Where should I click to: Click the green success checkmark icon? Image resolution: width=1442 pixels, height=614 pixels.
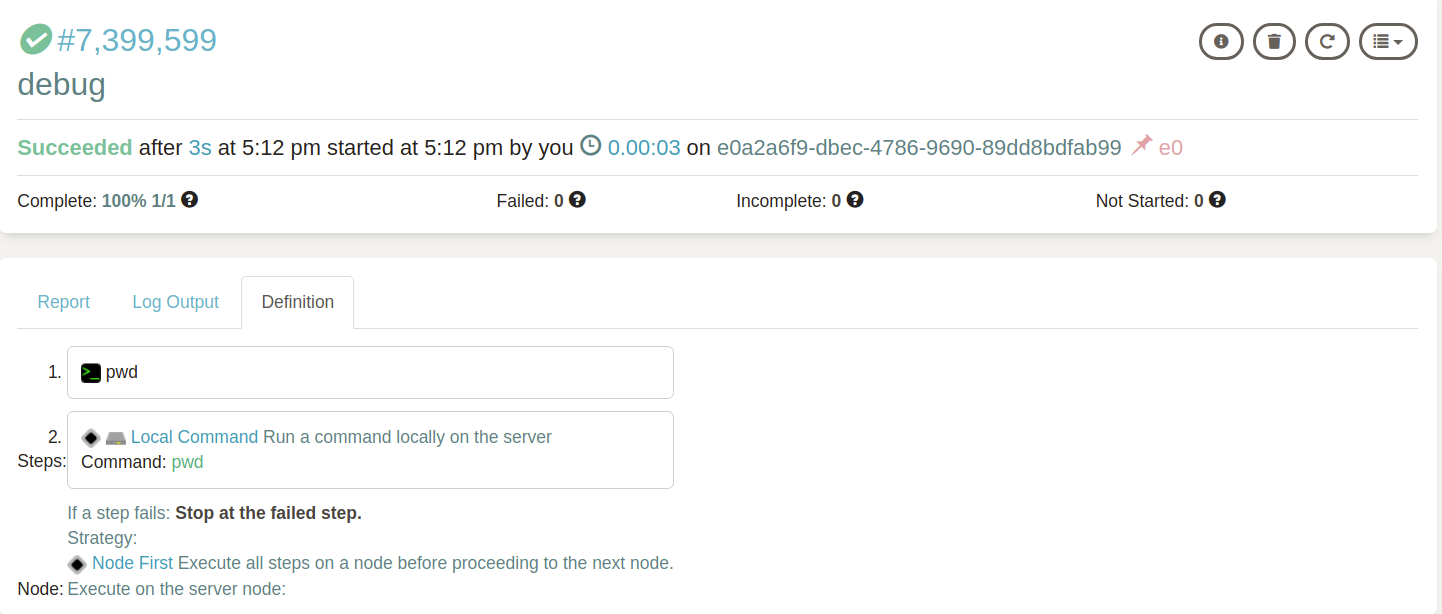36,41
